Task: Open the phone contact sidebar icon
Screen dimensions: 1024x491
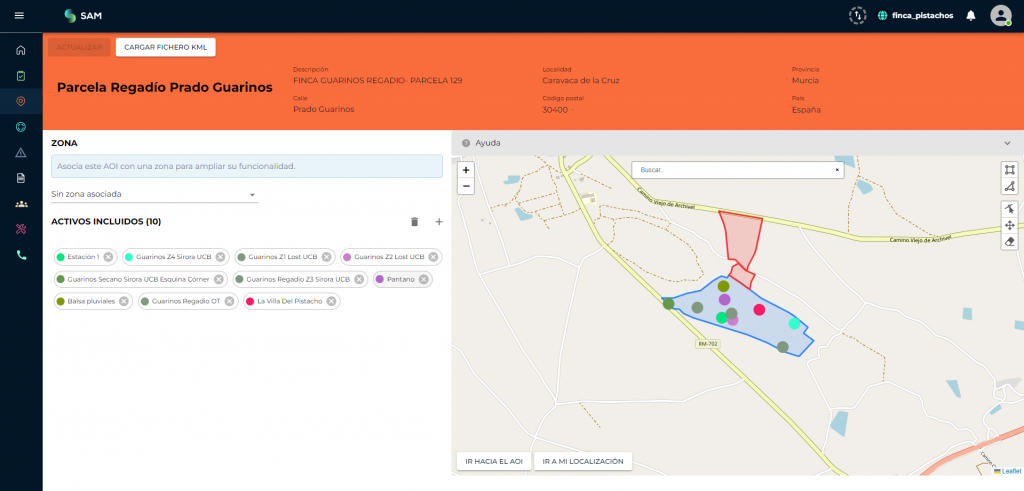Action: click(21, 255)
